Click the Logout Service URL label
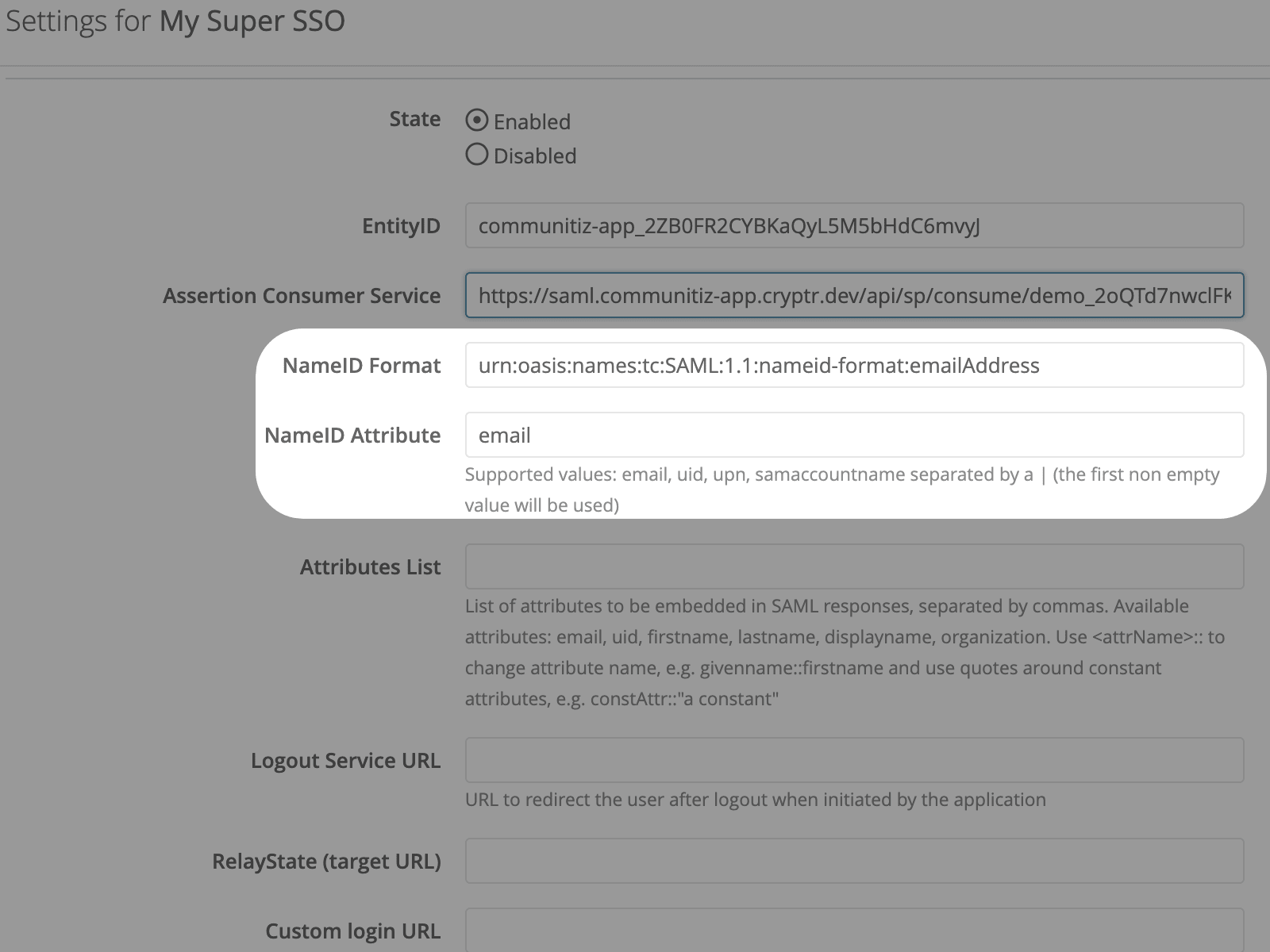 tap(345, 760)
